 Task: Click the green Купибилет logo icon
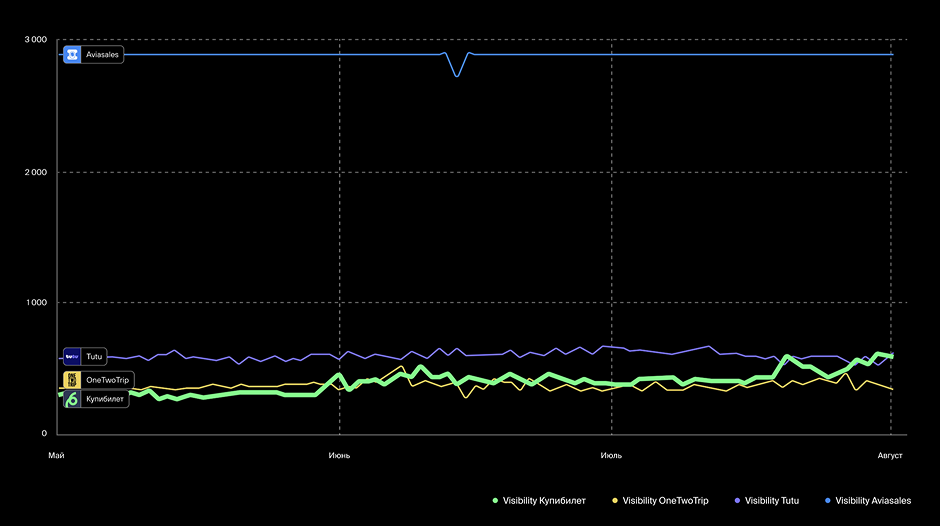coord(72,399)
